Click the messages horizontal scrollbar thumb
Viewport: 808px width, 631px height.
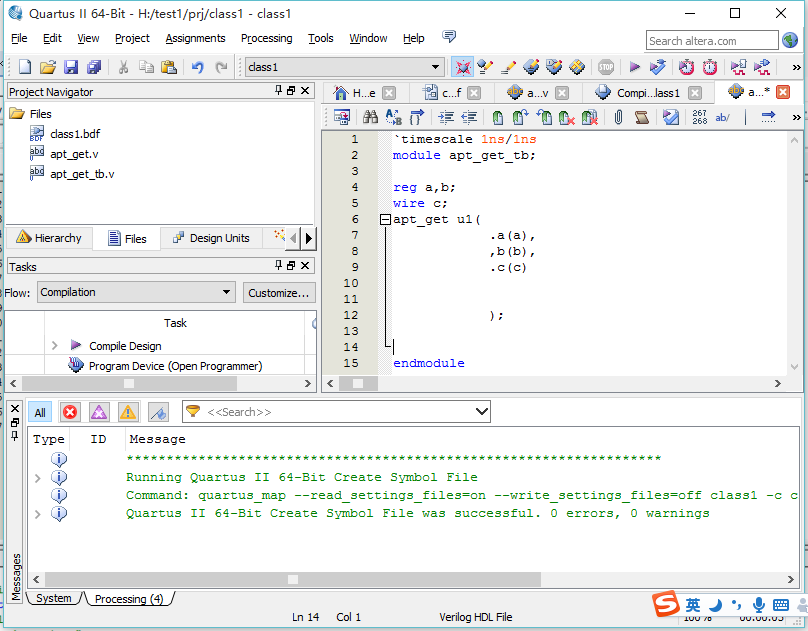tap(293, 579)
